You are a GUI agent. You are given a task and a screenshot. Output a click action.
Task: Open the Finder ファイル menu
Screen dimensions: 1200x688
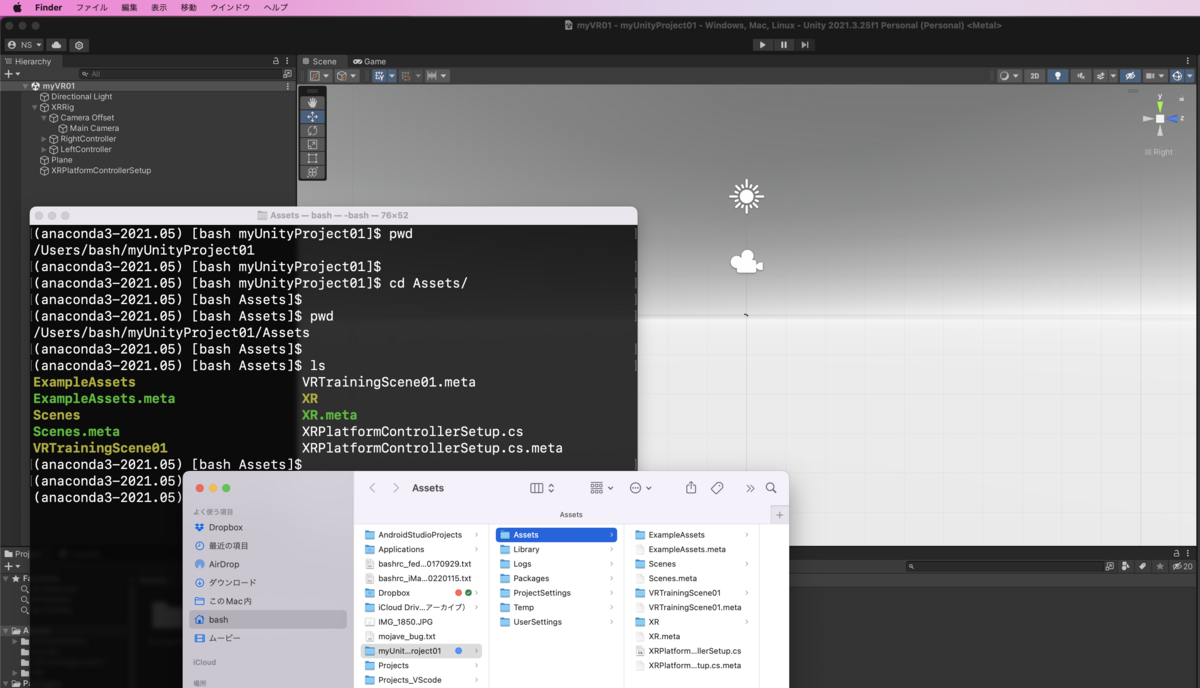[x=92, y=7]
